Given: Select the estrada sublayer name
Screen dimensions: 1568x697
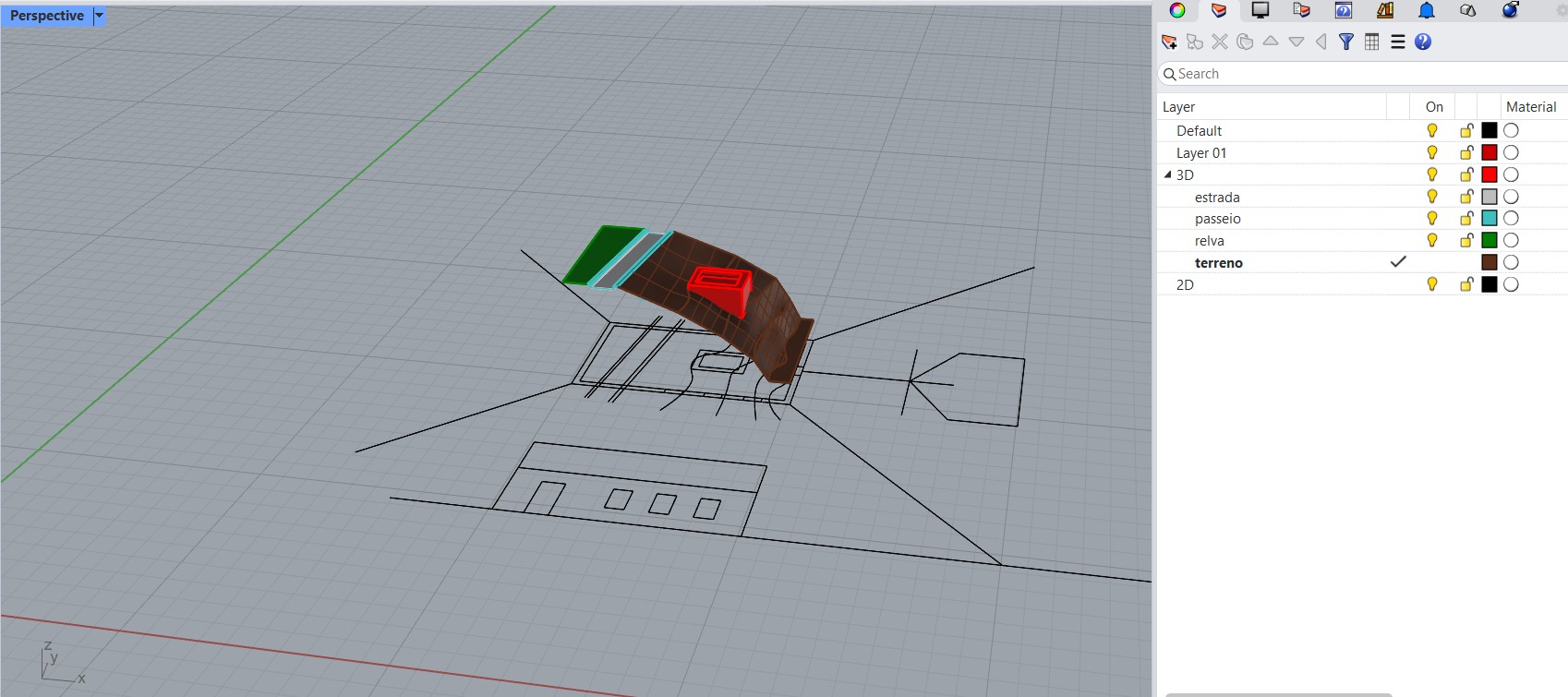Looking at the screenshot, I should click(1217, 198).
